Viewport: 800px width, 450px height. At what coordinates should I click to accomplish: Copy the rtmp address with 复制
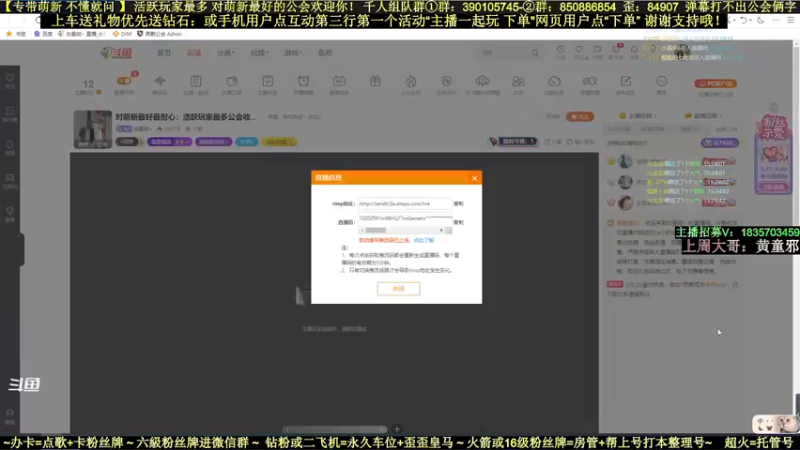coord(458,204)
